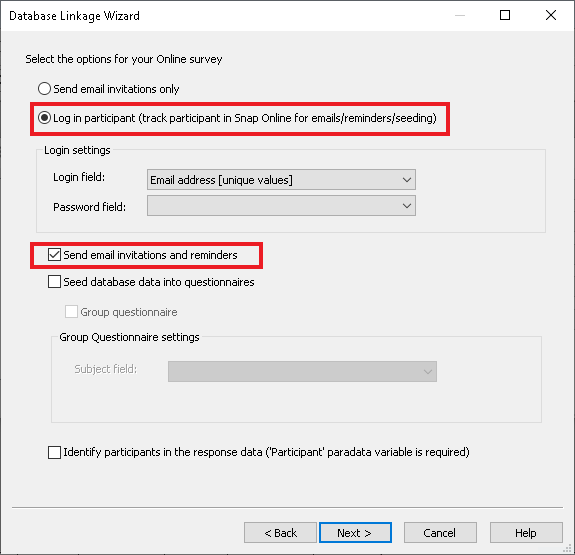Expand the Password field dropdown
The height and width of the screenshot is (555, 575).
281,205
